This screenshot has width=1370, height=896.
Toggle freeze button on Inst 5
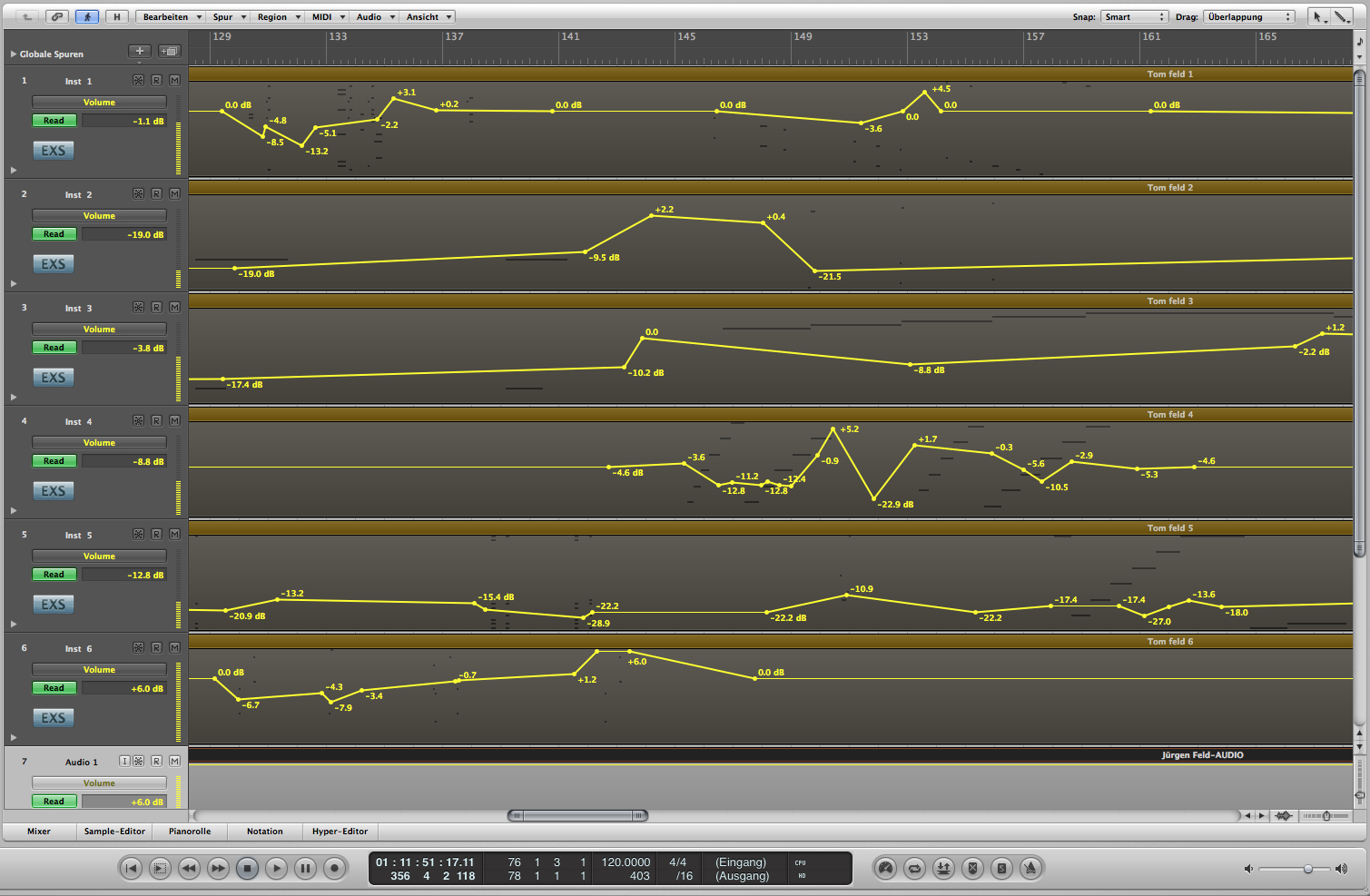(138, 535)
